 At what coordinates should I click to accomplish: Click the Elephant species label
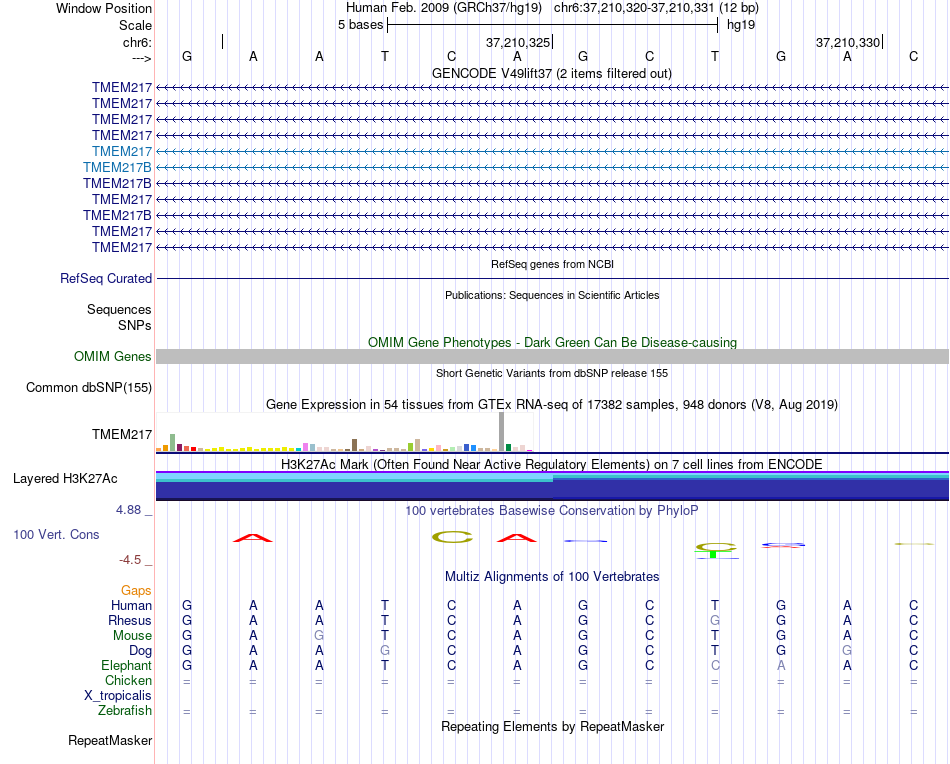point(127,665)
